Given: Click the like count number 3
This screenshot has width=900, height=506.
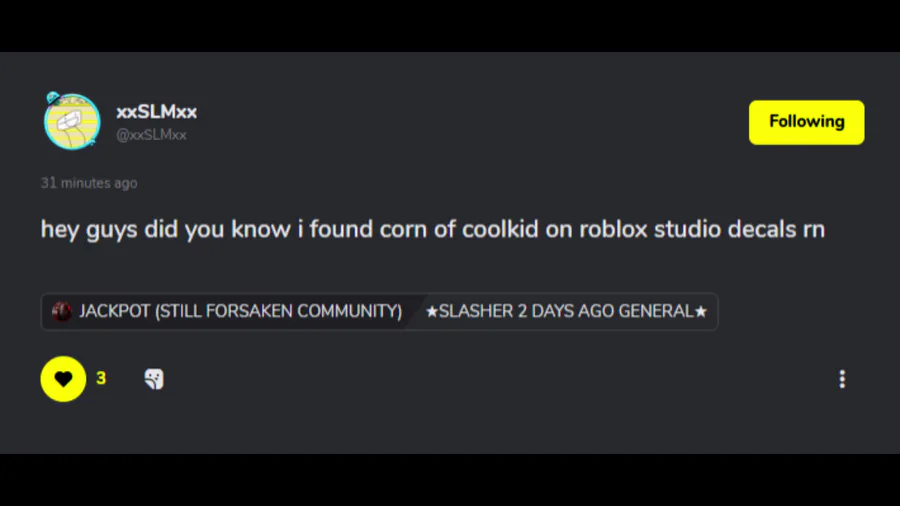Looking at the screenshot, I should [101, 379].
